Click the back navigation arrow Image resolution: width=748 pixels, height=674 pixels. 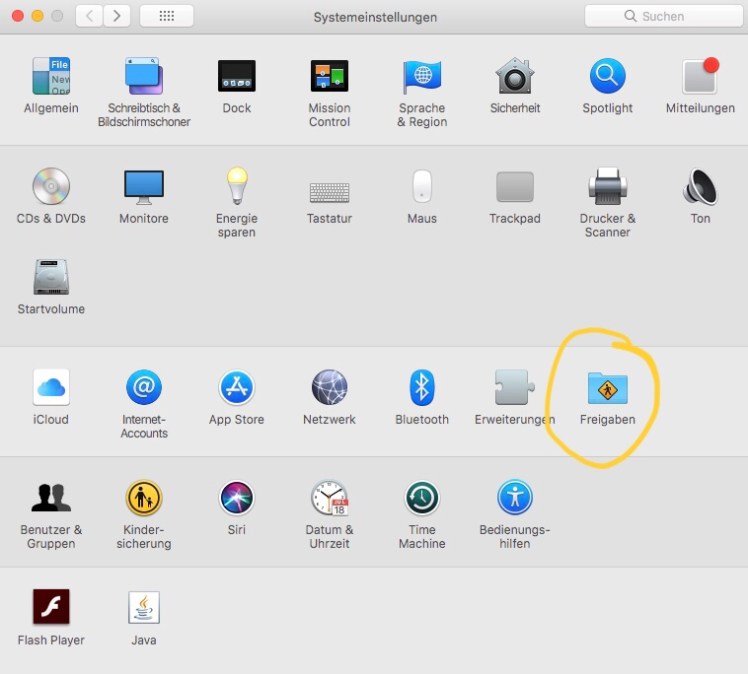(x=90, y=16)
